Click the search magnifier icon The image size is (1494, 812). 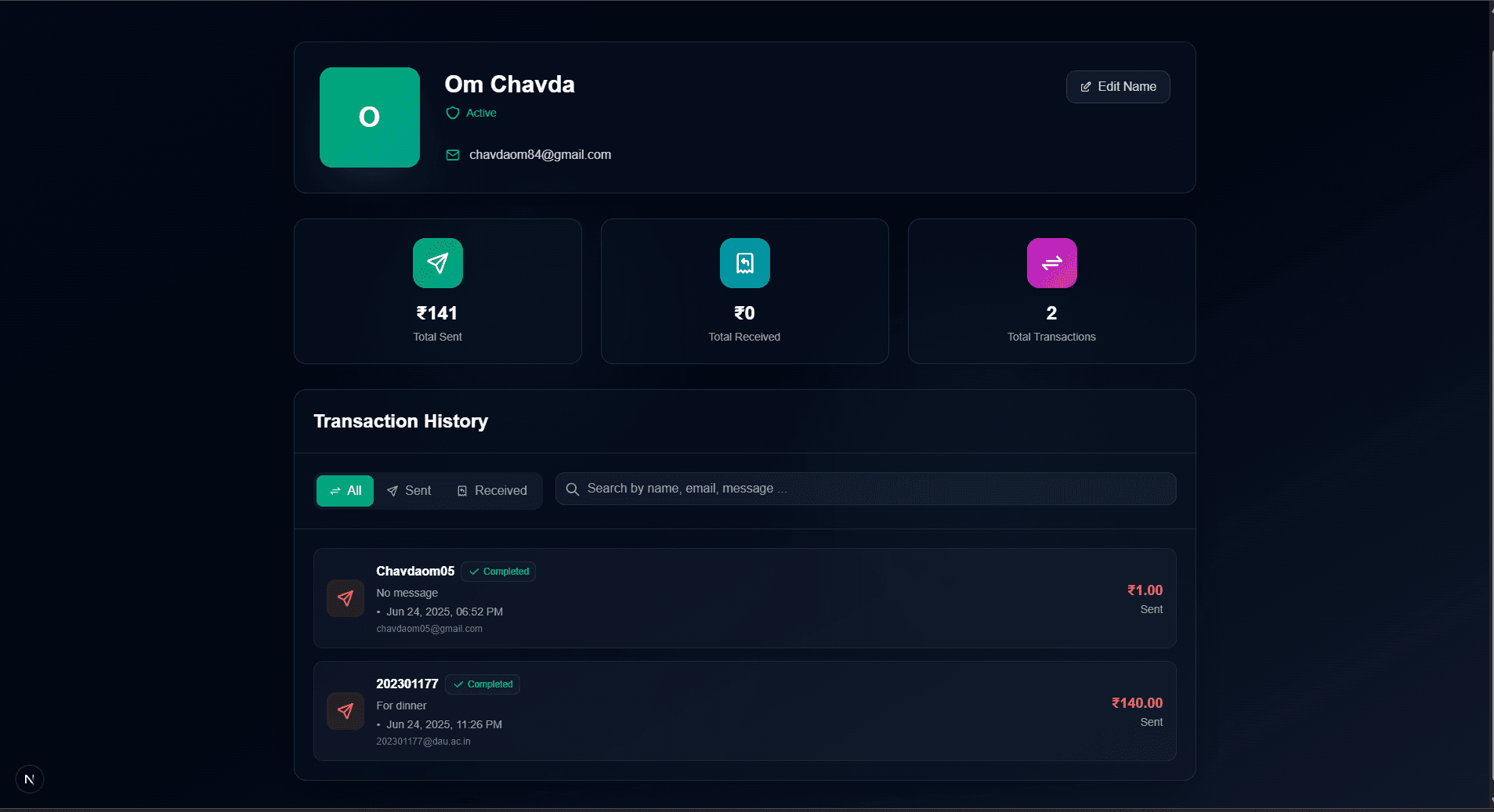(x=573, y=489)
